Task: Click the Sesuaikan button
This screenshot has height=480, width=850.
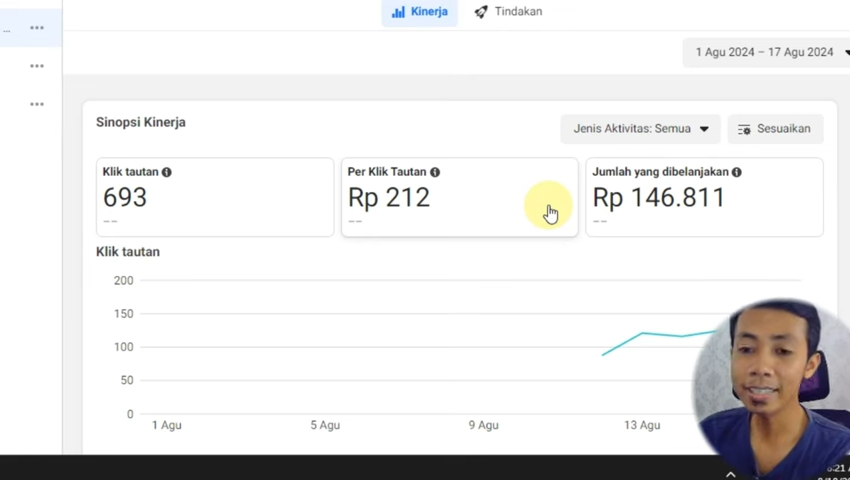Action: coord(775,129)
